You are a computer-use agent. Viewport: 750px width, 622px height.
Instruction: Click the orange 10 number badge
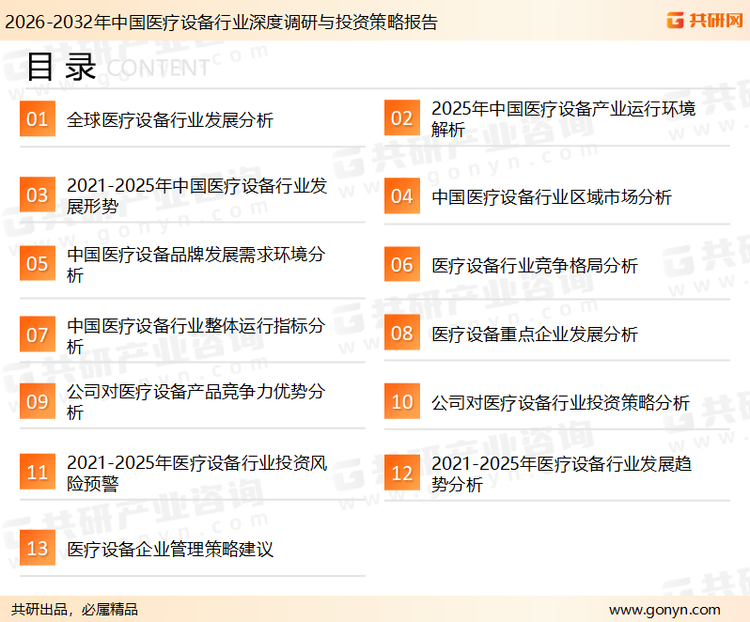(402, 401)
